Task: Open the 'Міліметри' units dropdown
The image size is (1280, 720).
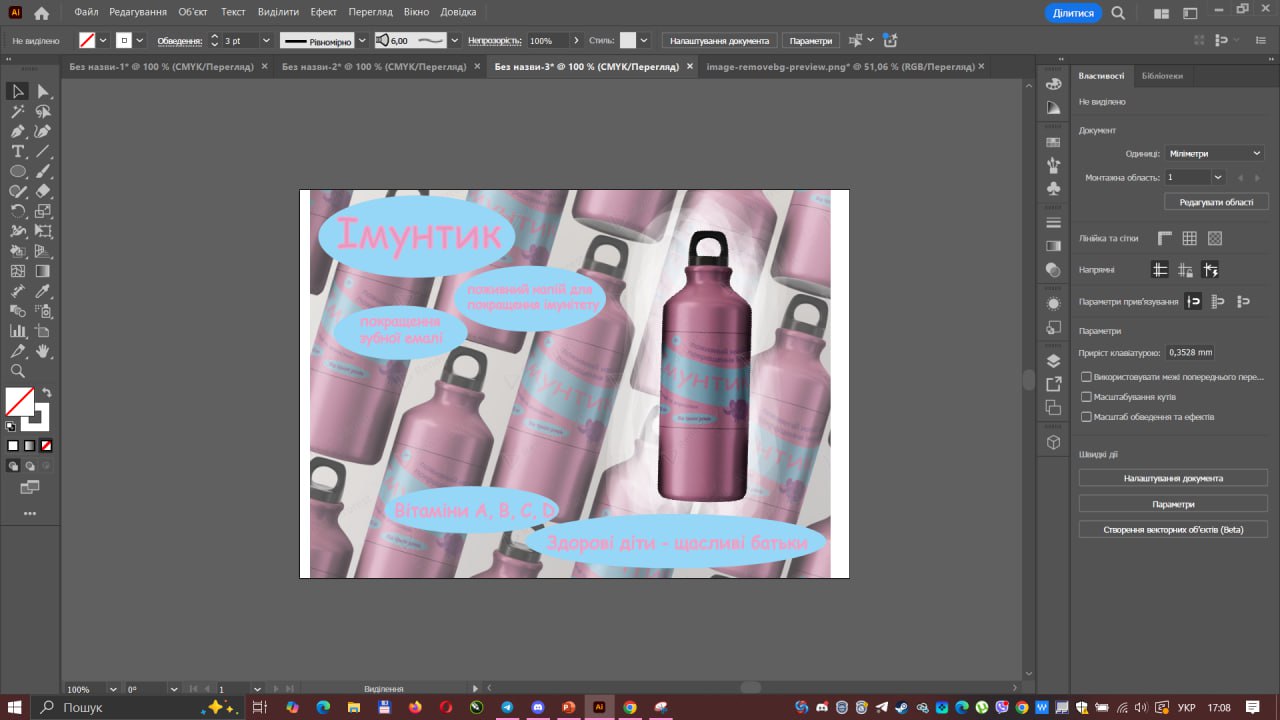Action: coord(1214,153)
